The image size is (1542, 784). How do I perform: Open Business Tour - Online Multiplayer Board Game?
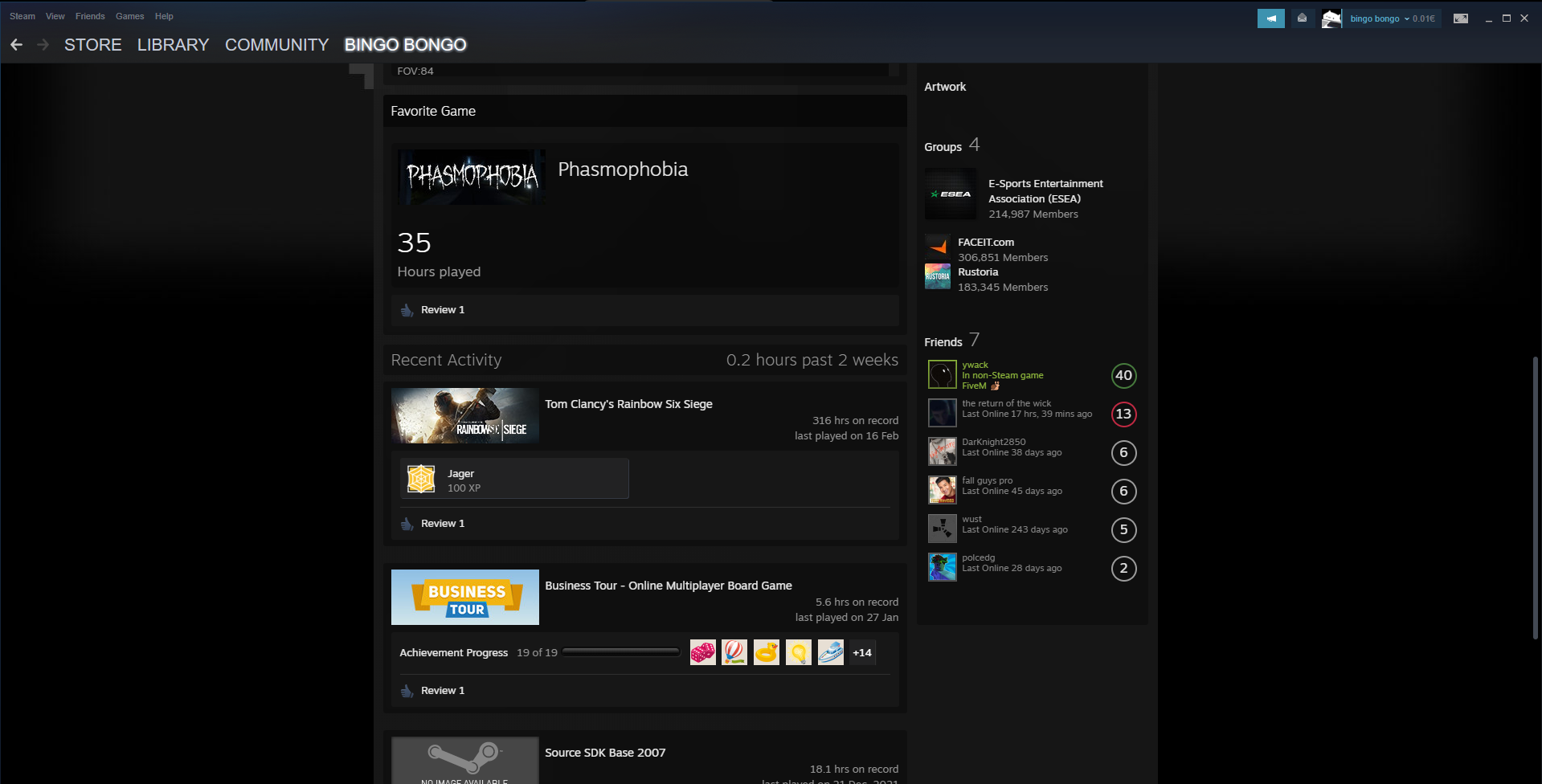click(669, 586)
